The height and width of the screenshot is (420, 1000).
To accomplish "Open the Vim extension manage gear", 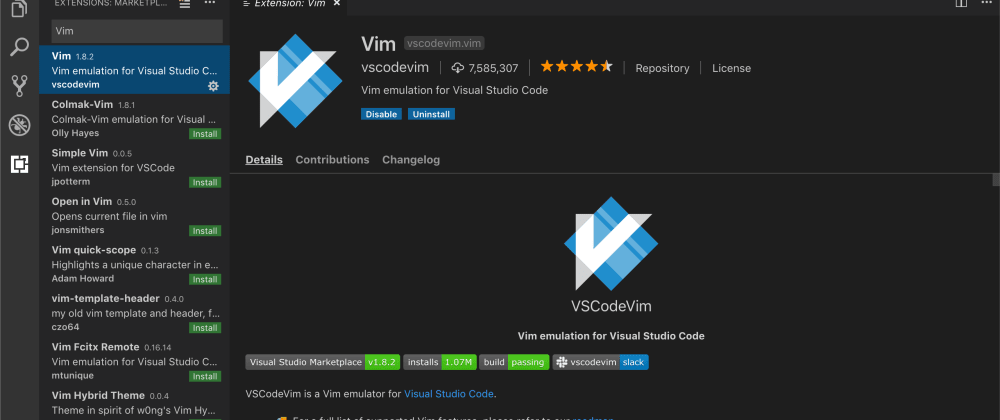I will click(213, 85).
